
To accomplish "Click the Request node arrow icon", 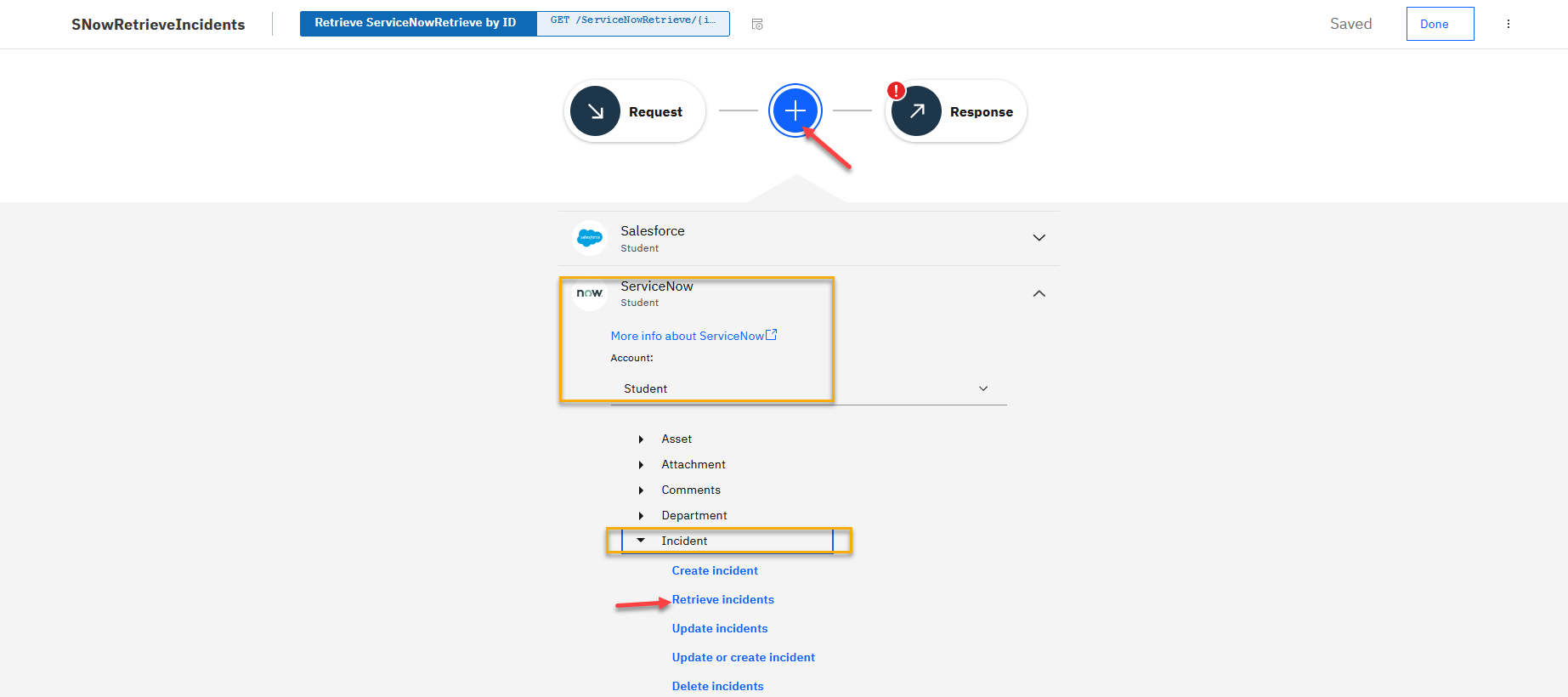I will coord(595,111).
